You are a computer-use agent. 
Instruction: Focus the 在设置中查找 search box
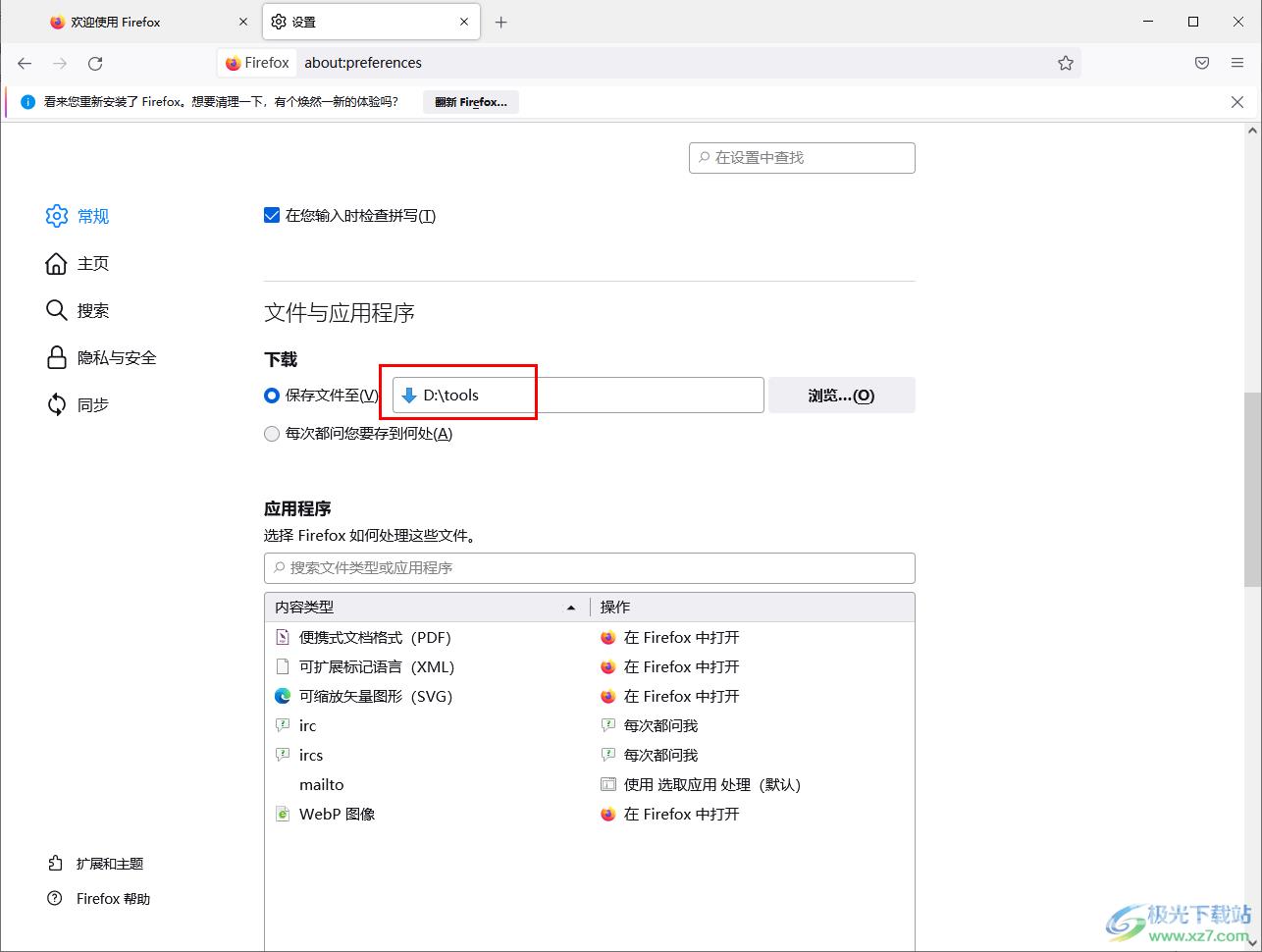[x=802, y=158]
